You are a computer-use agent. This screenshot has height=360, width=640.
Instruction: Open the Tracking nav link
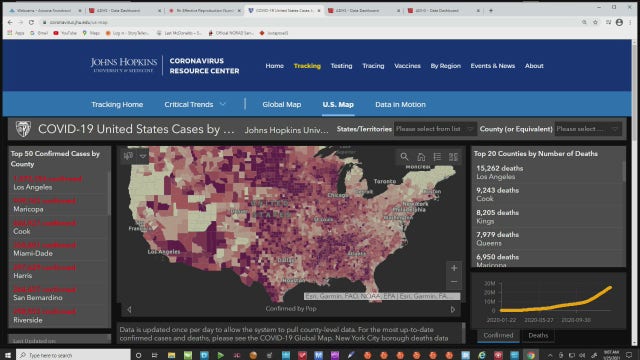tap(307, 66)
